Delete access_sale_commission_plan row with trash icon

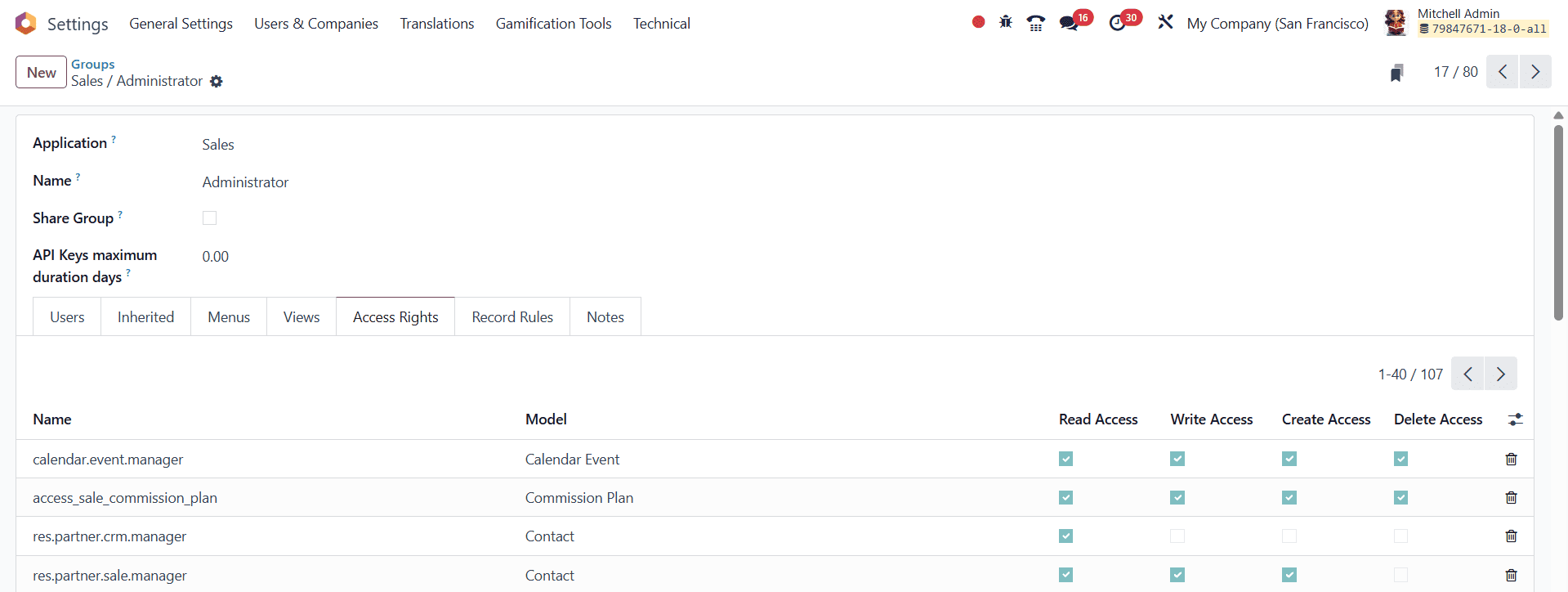pyautogui.click(x=1511, y=497)
